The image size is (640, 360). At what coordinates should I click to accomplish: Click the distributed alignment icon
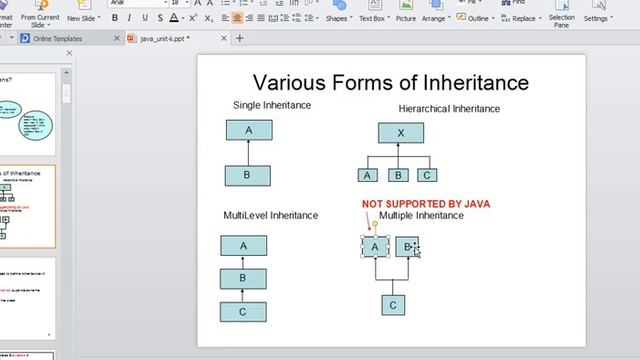(273, 18)
